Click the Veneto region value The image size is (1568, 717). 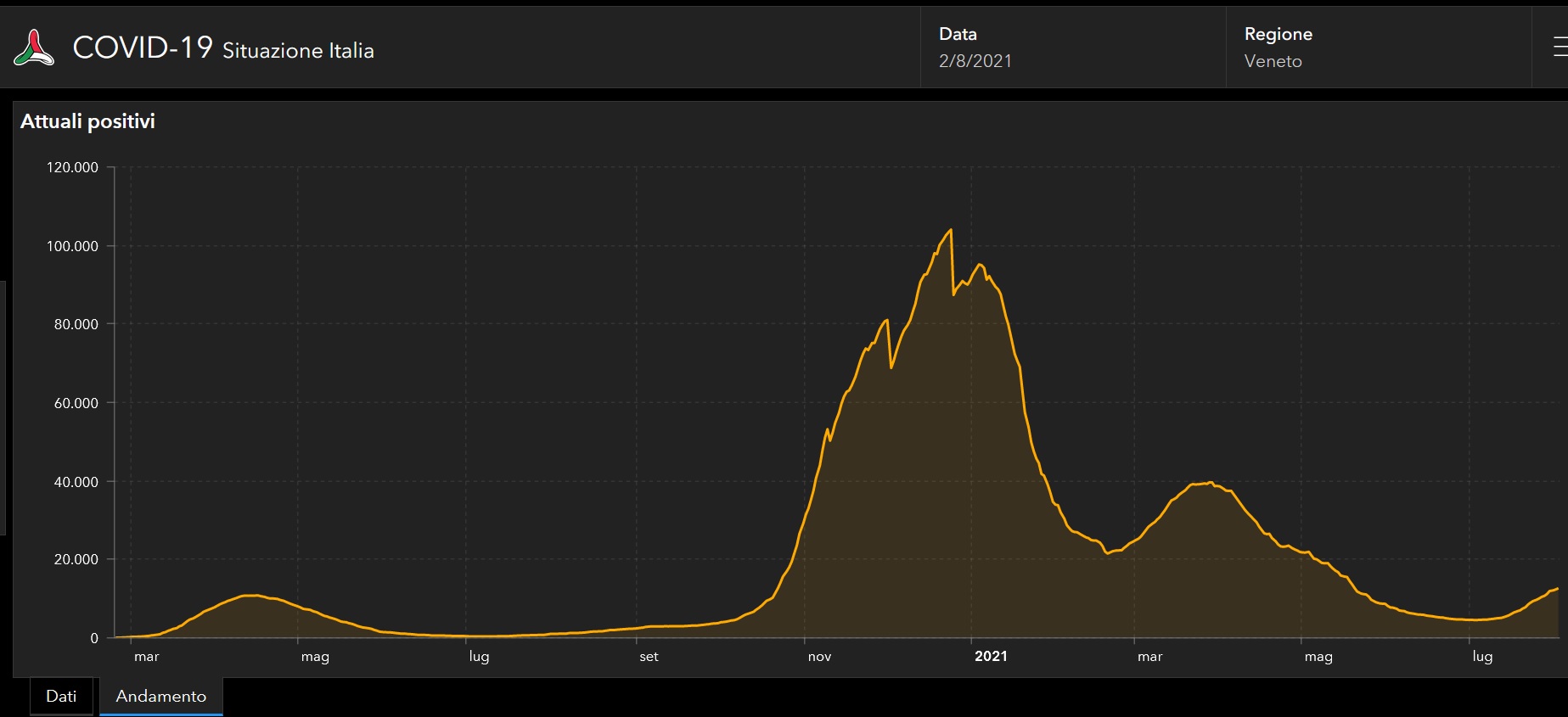pos(1273,61)
